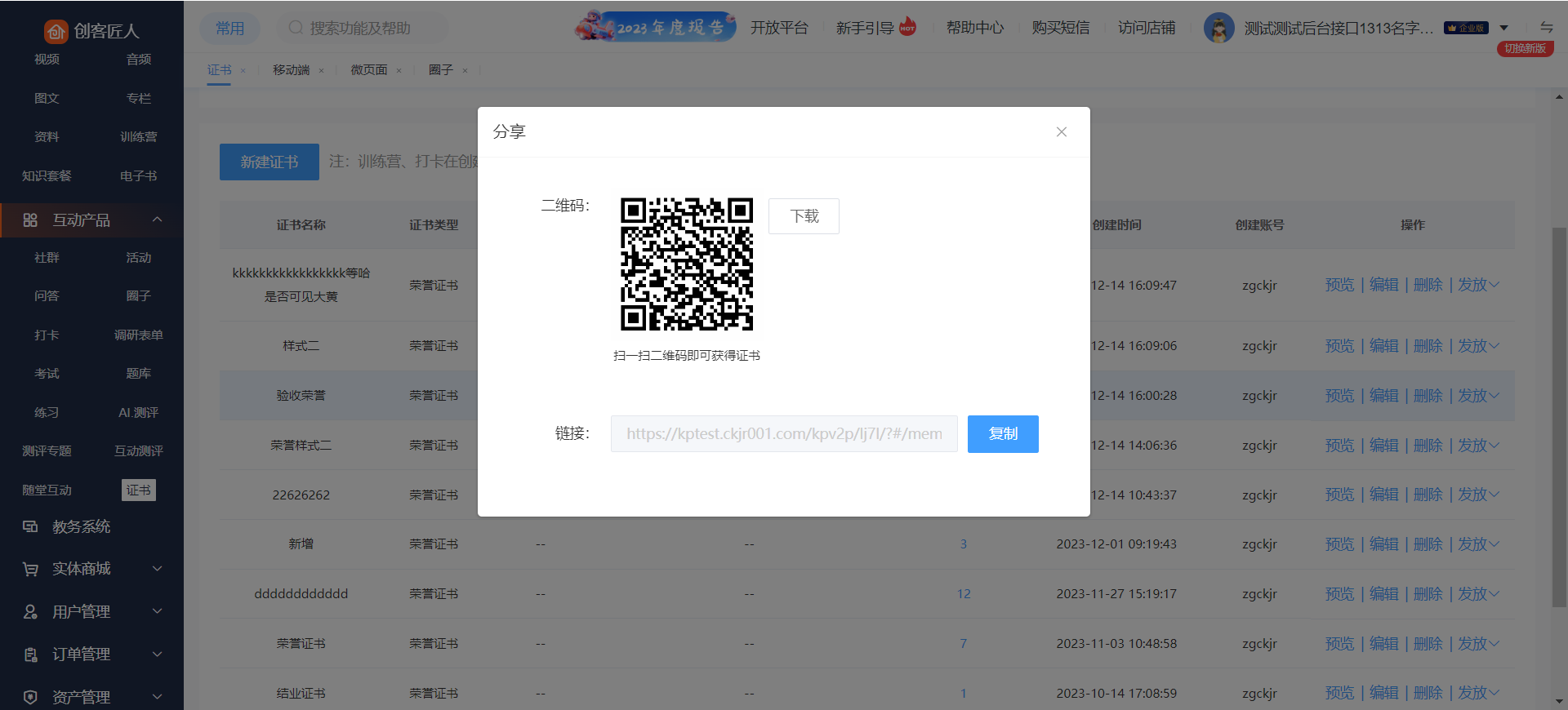
Task: Expand the 用户管理 menu section
Action: (x=158, y=611)
